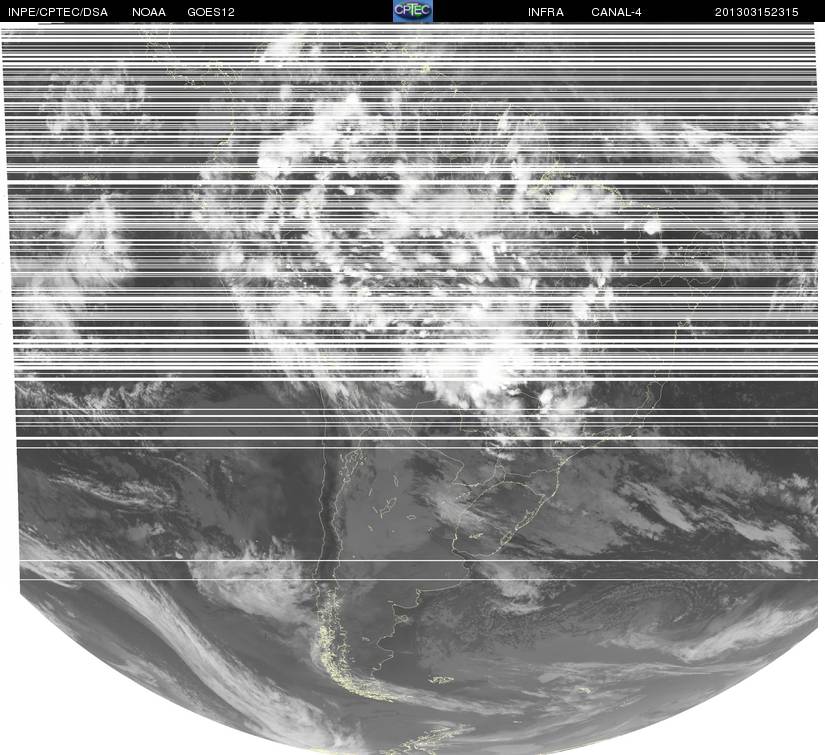The width and height of the screenshot is (825, 755).
Task: Click the CANAL-4 channel label
Action: [616, 12]
